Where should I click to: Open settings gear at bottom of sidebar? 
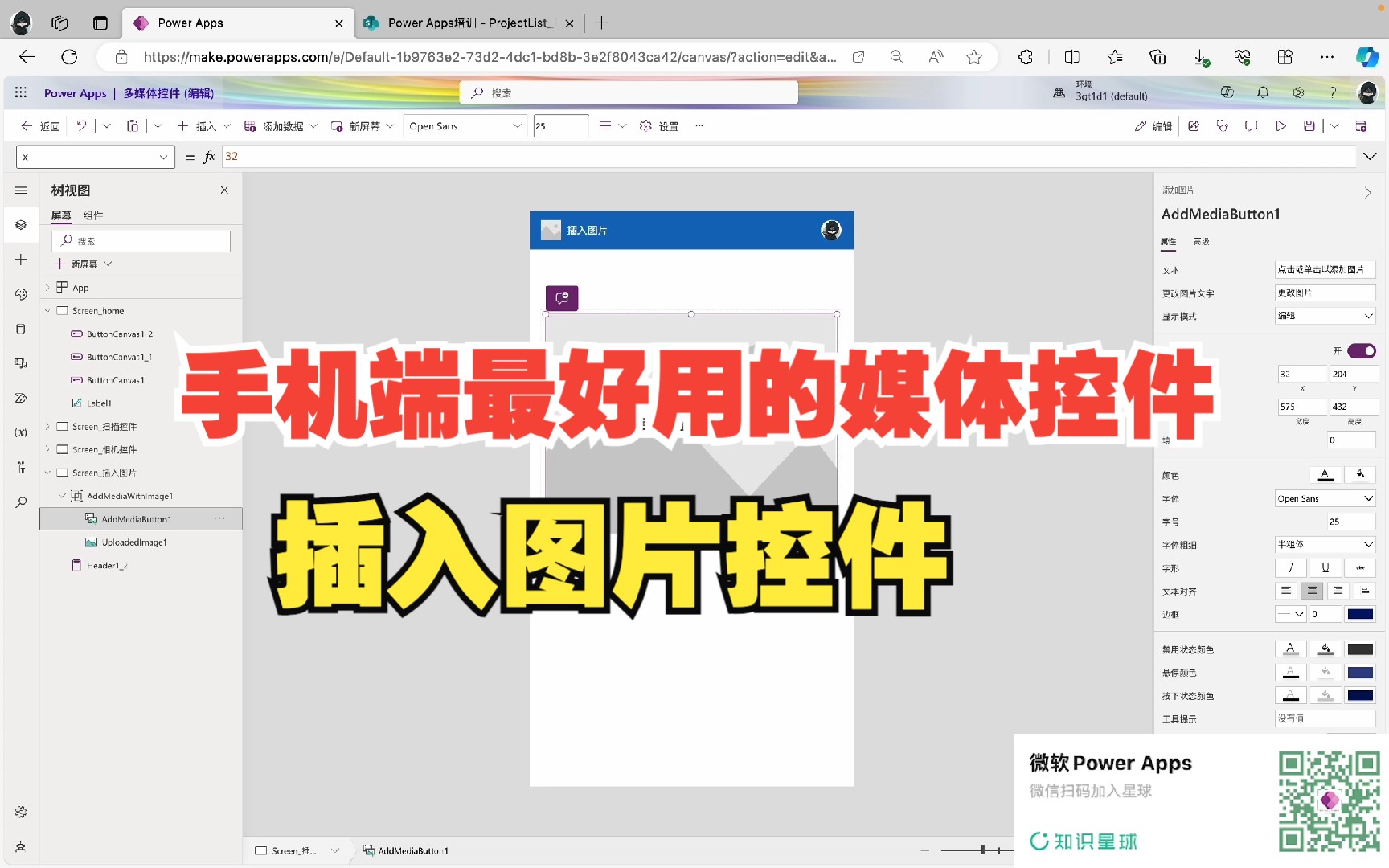pyautogui.click(x=21, y=813)
